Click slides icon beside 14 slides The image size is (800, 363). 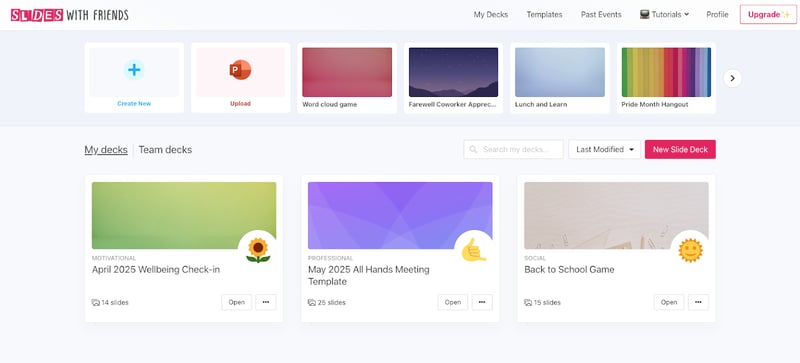click(x=95, y=302)
